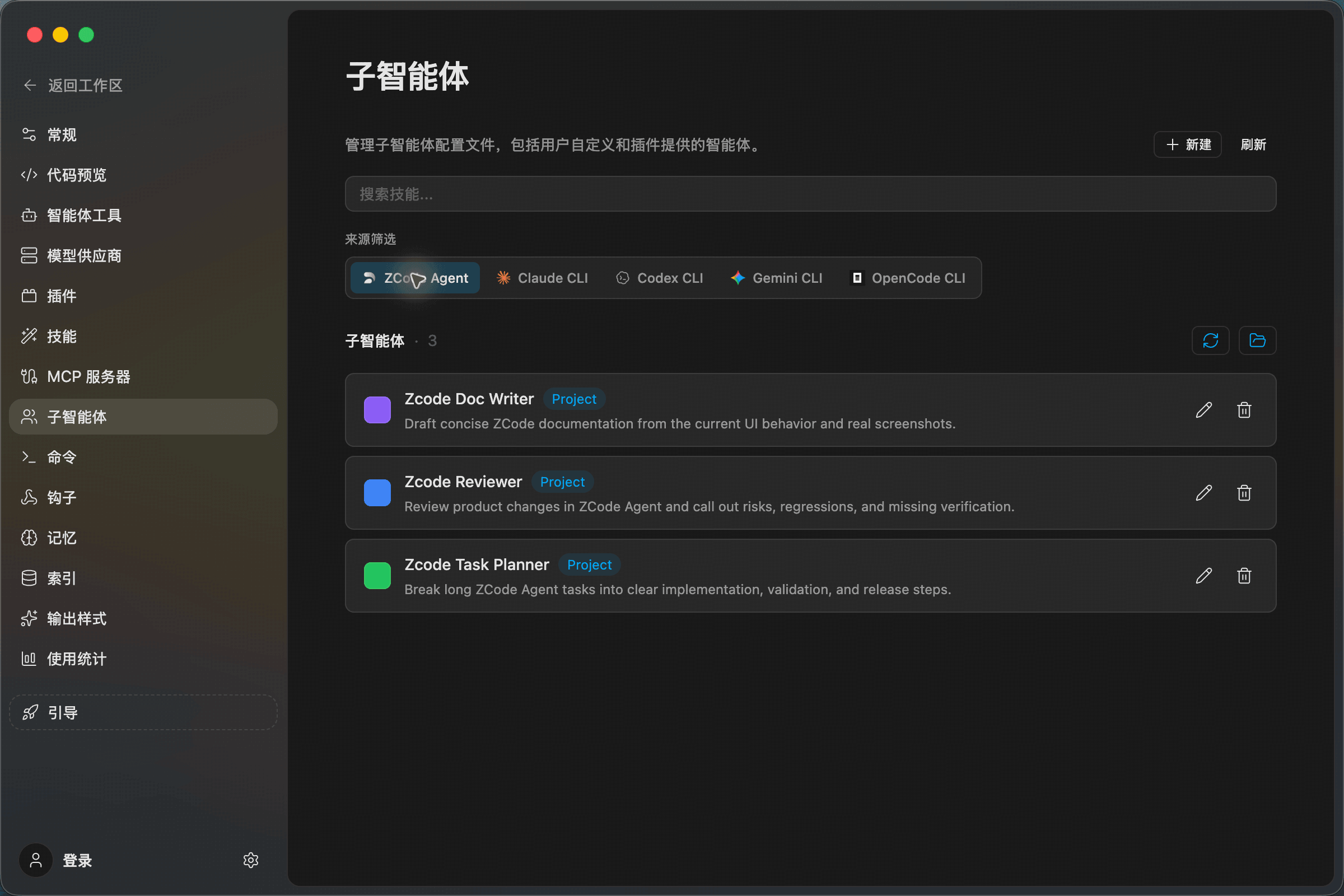Select 子智能体 users icon in sidebar

click(29, 417)
